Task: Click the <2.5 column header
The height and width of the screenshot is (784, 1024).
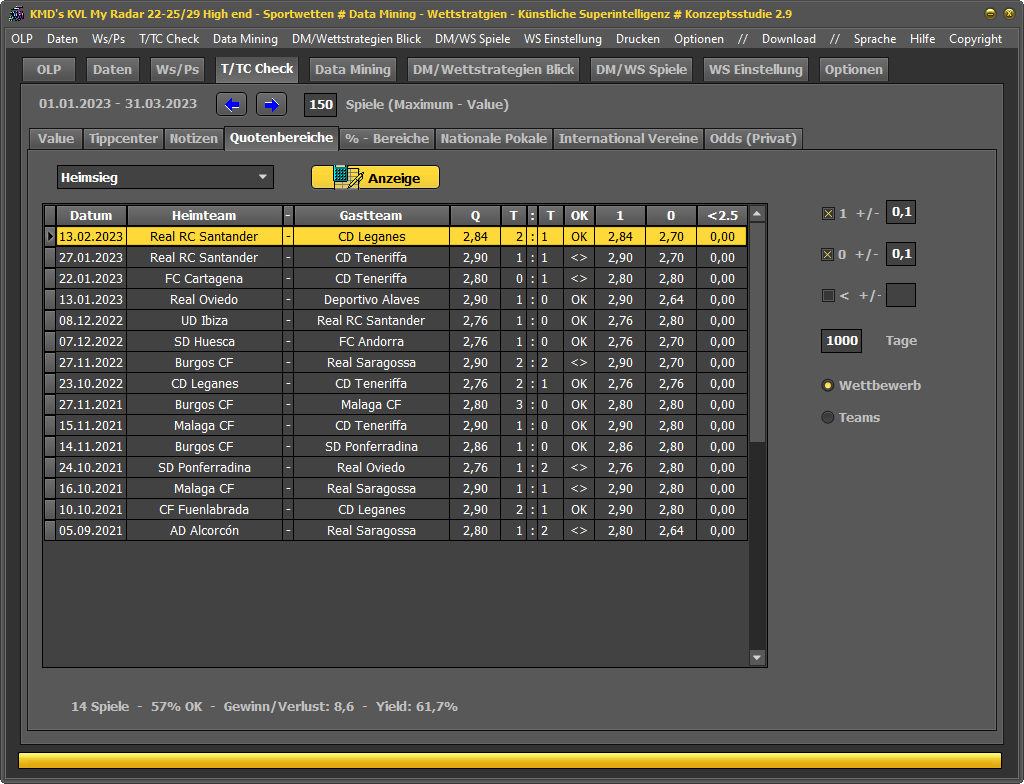Action: 722,216
